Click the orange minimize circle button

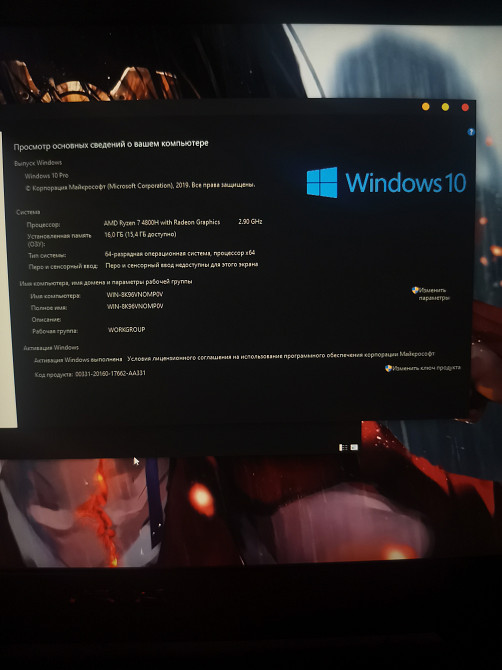[x=426, y=107]
